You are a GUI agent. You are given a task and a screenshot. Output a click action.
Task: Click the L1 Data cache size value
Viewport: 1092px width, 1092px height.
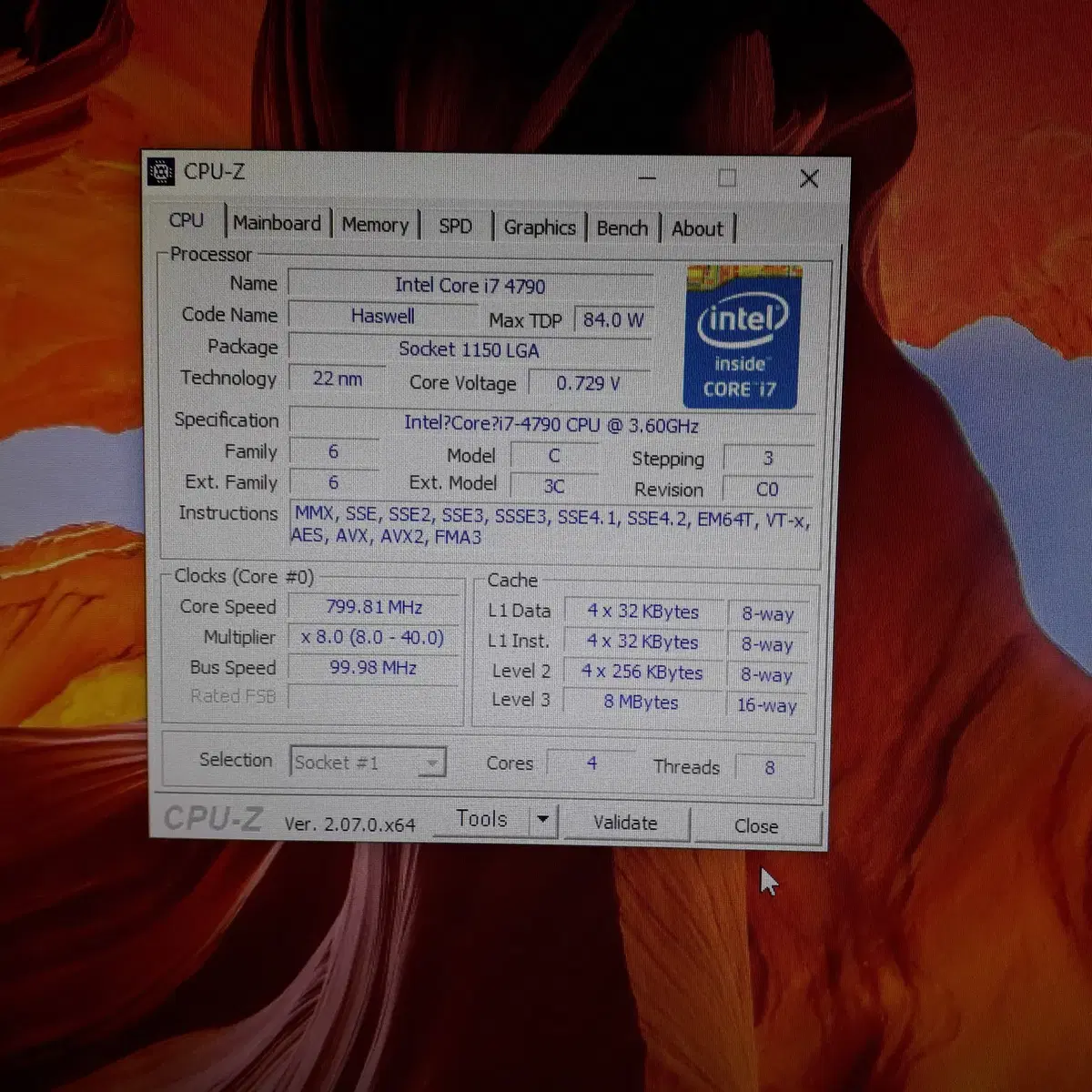tap(642, 612)
